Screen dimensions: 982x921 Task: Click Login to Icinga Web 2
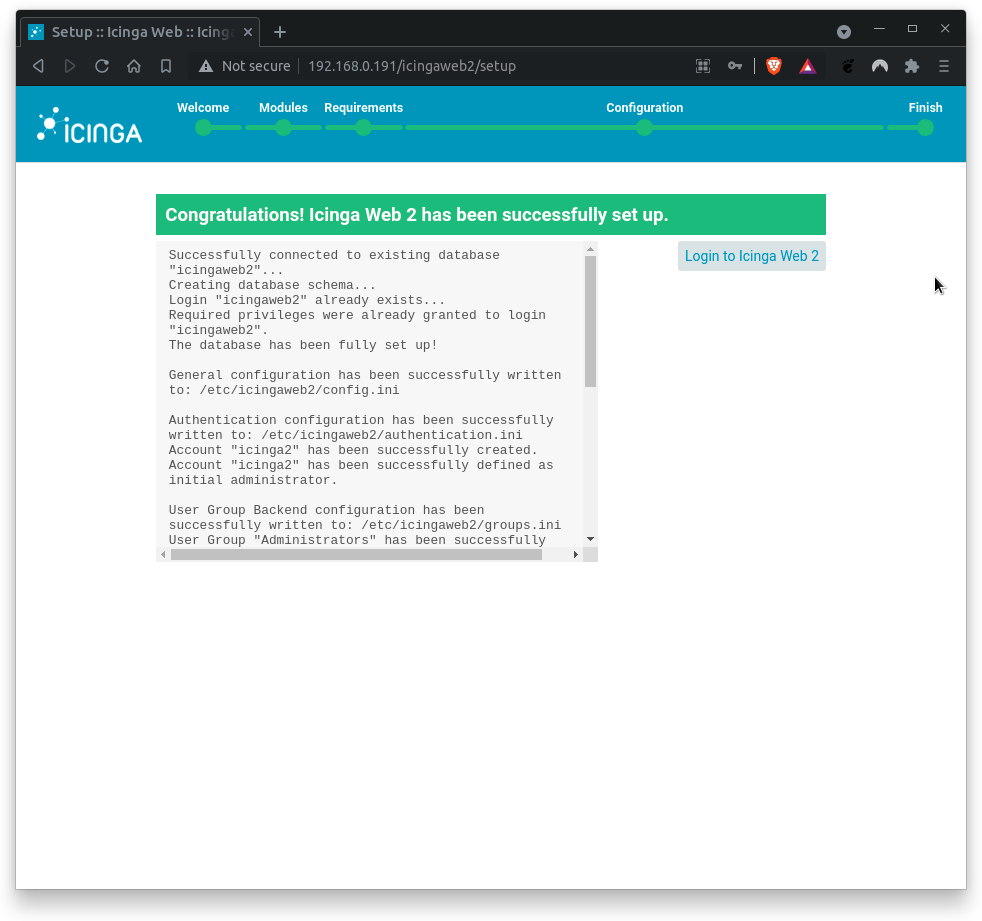tap(751, 256)
